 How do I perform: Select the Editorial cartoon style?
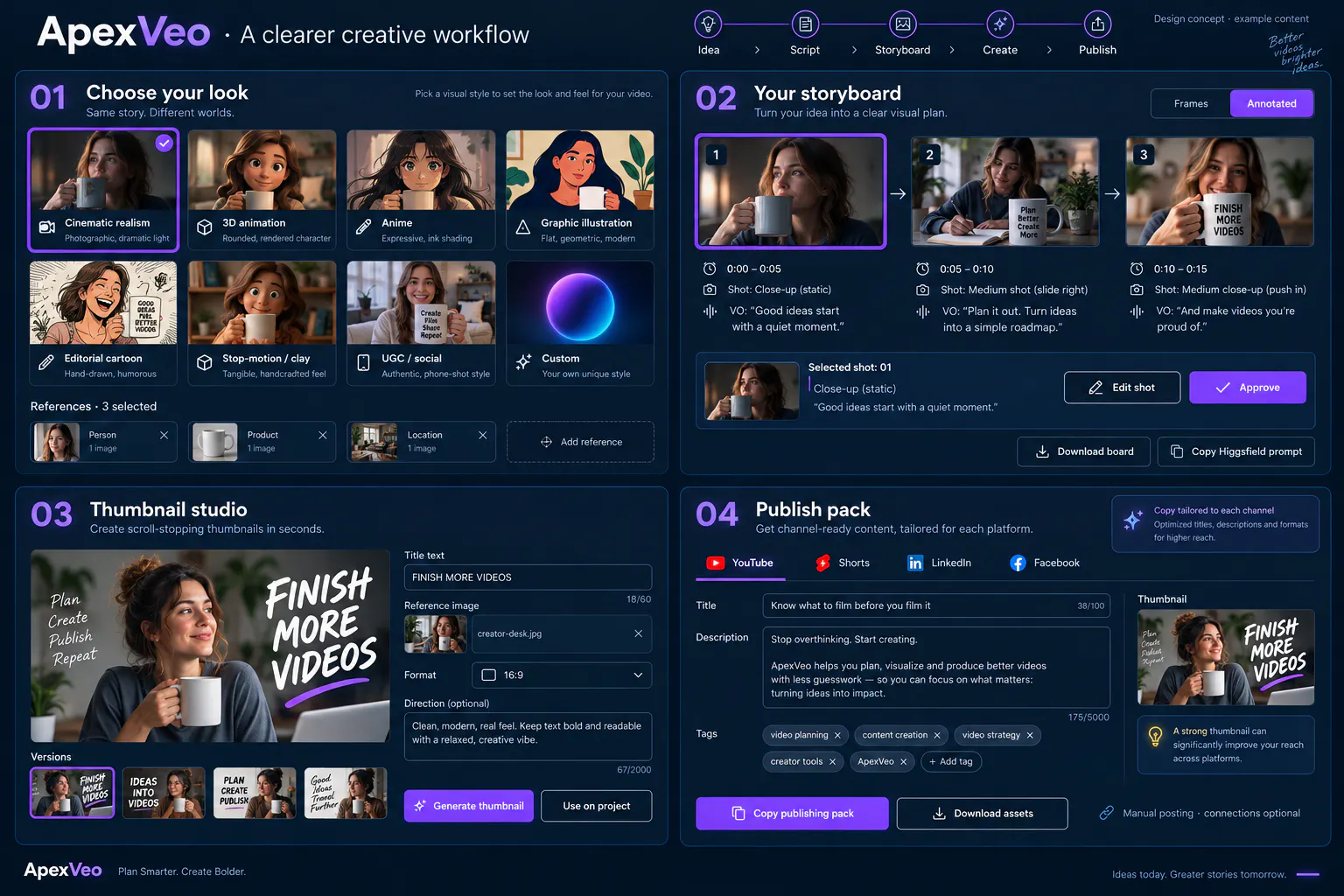click(x=103, y=323)
